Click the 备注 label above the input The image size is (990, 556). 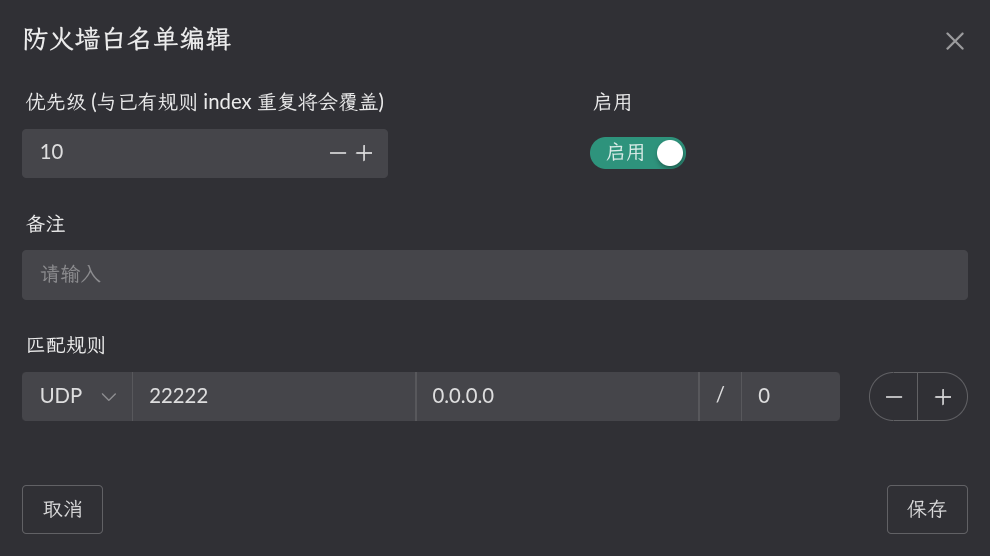tap(46, 224)
